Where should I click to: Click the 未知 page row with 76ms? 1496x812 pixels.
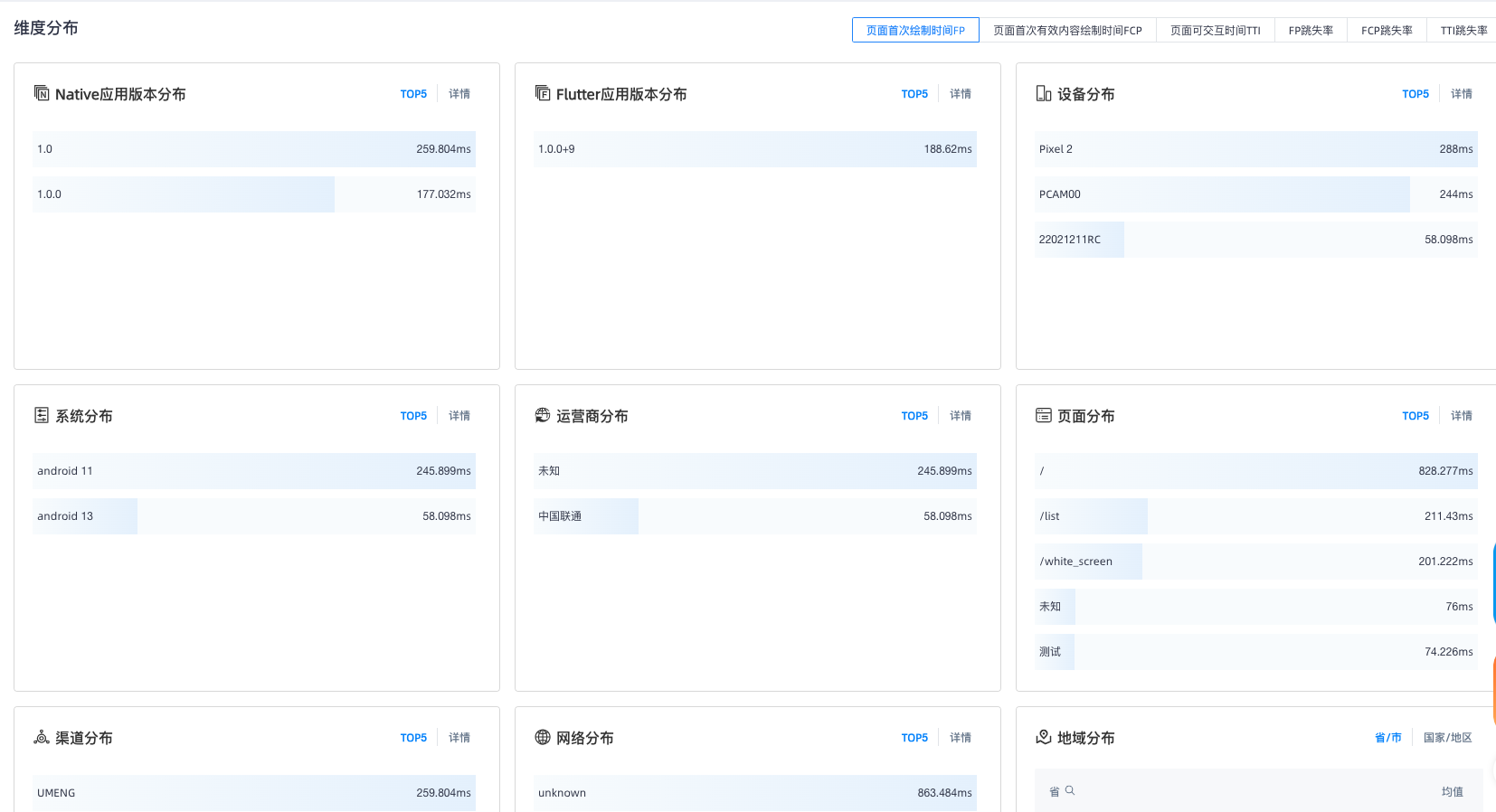pos(1256,607)
